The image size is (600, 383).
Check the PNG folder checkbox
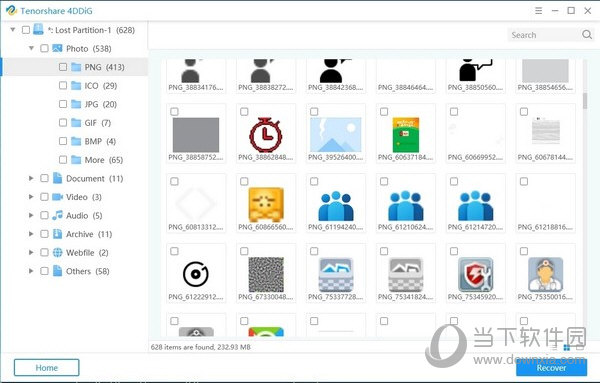[63, 67]
